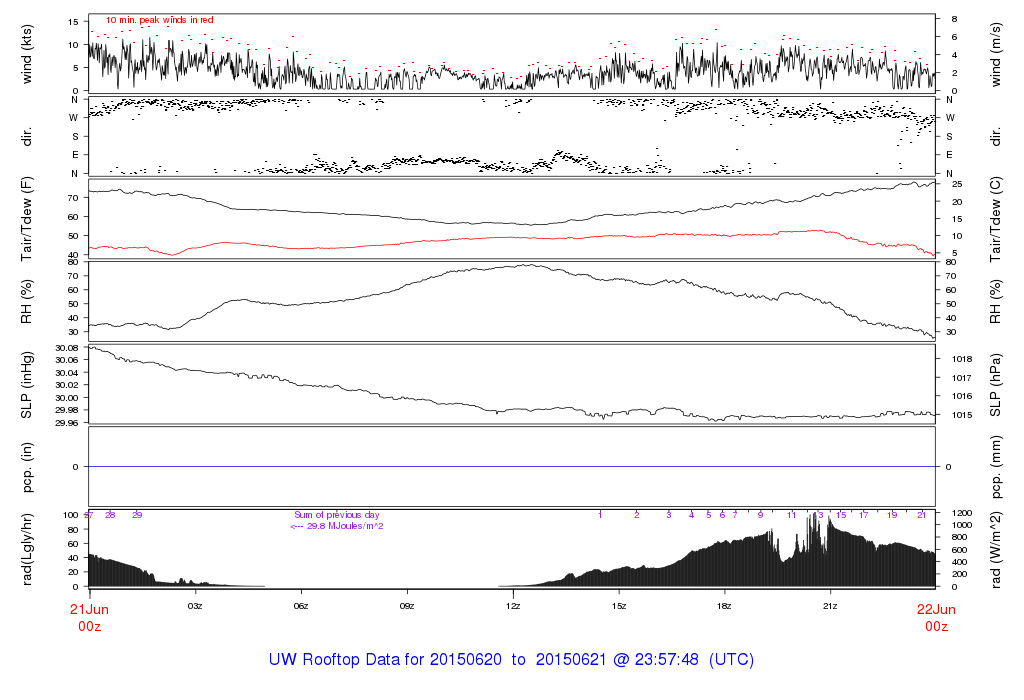The height and width of the screenshot is (700, 1024).
Task: Click the 'SLP (hPa)' axis label
Action: [996, 383]
